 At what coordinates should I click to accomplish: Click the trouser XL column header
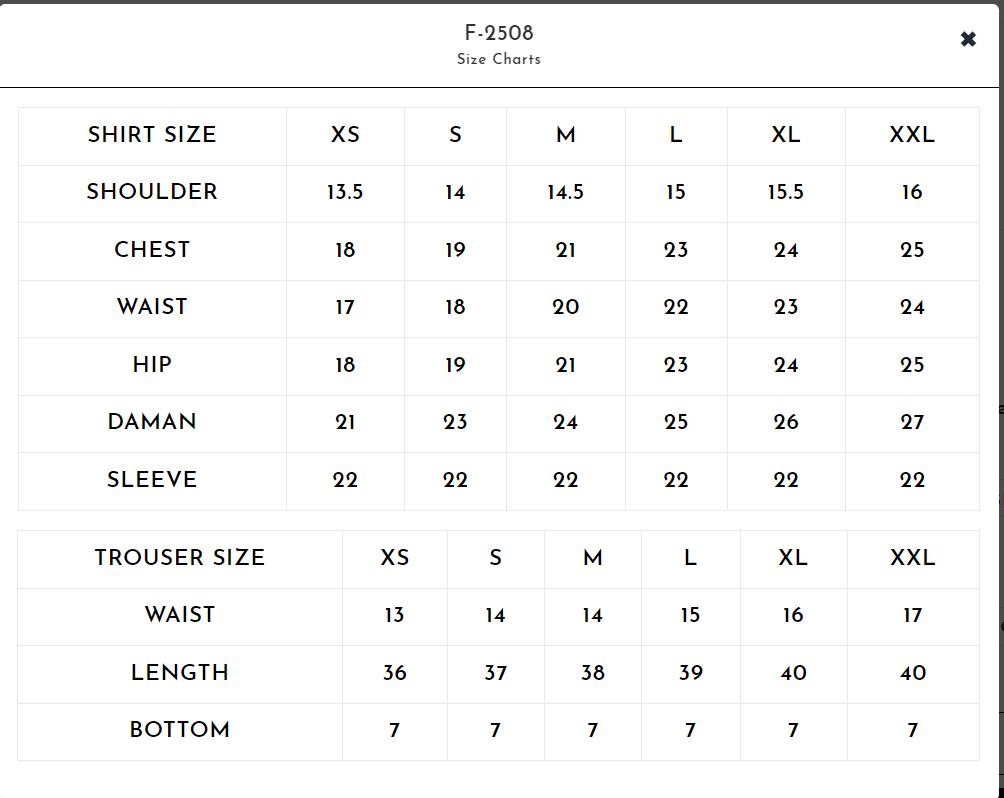point(793,558)
